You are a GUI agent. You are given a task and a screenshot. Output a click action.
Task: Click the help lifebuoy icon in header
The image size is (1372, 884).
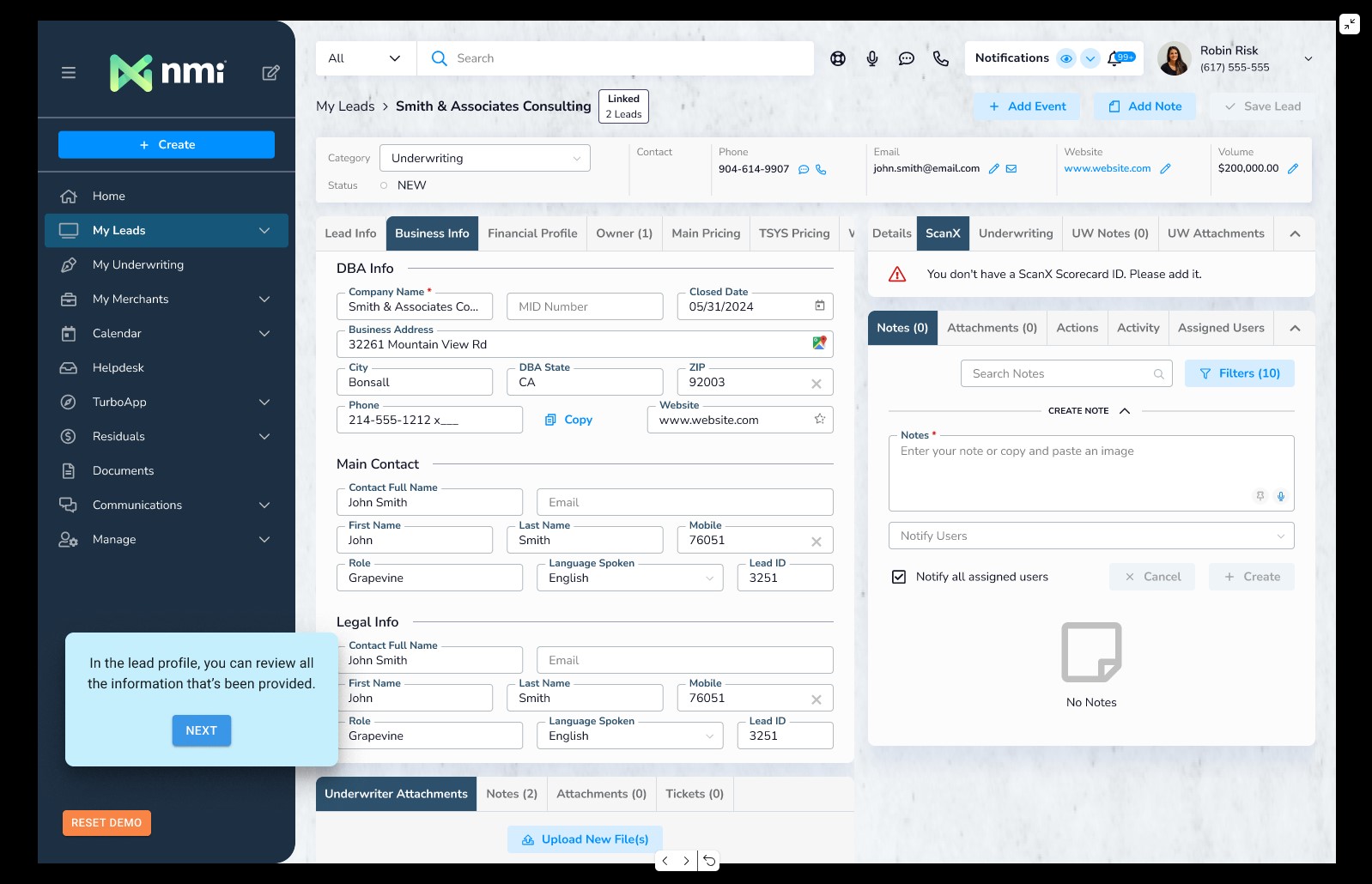pos(838,58)
